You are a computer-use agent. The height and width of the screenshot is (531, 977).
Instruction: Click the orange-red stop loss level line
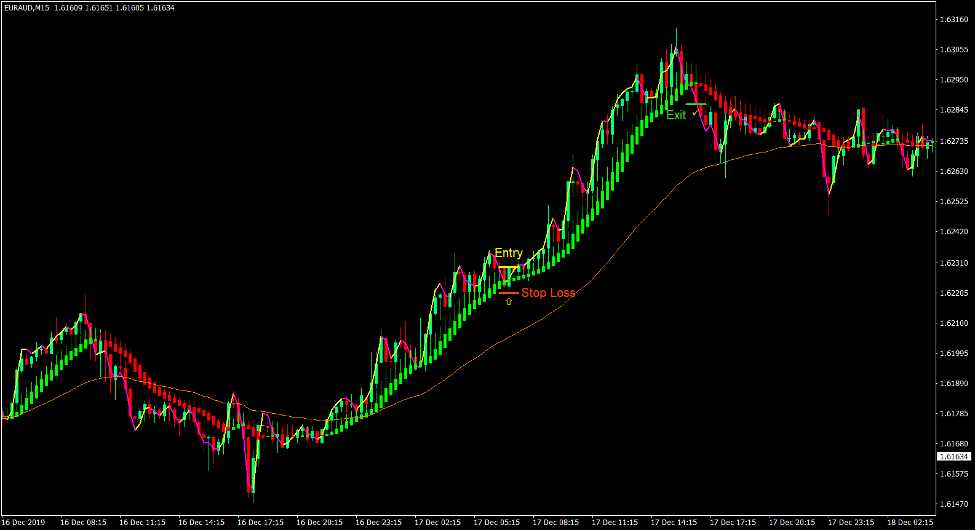(509, 292)
